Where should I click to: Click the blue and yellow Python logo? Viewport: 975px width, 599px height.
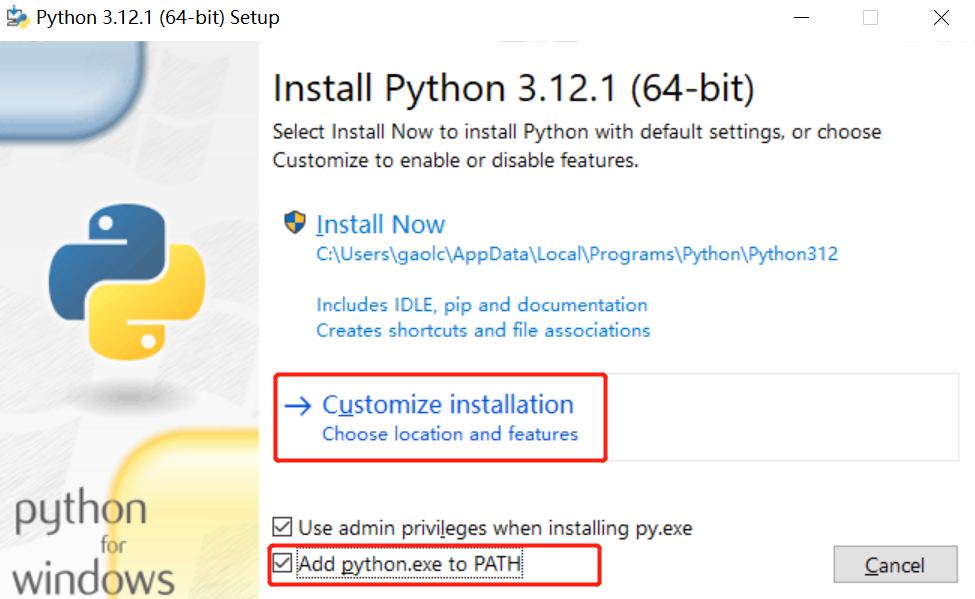click(x=127, y=281)
